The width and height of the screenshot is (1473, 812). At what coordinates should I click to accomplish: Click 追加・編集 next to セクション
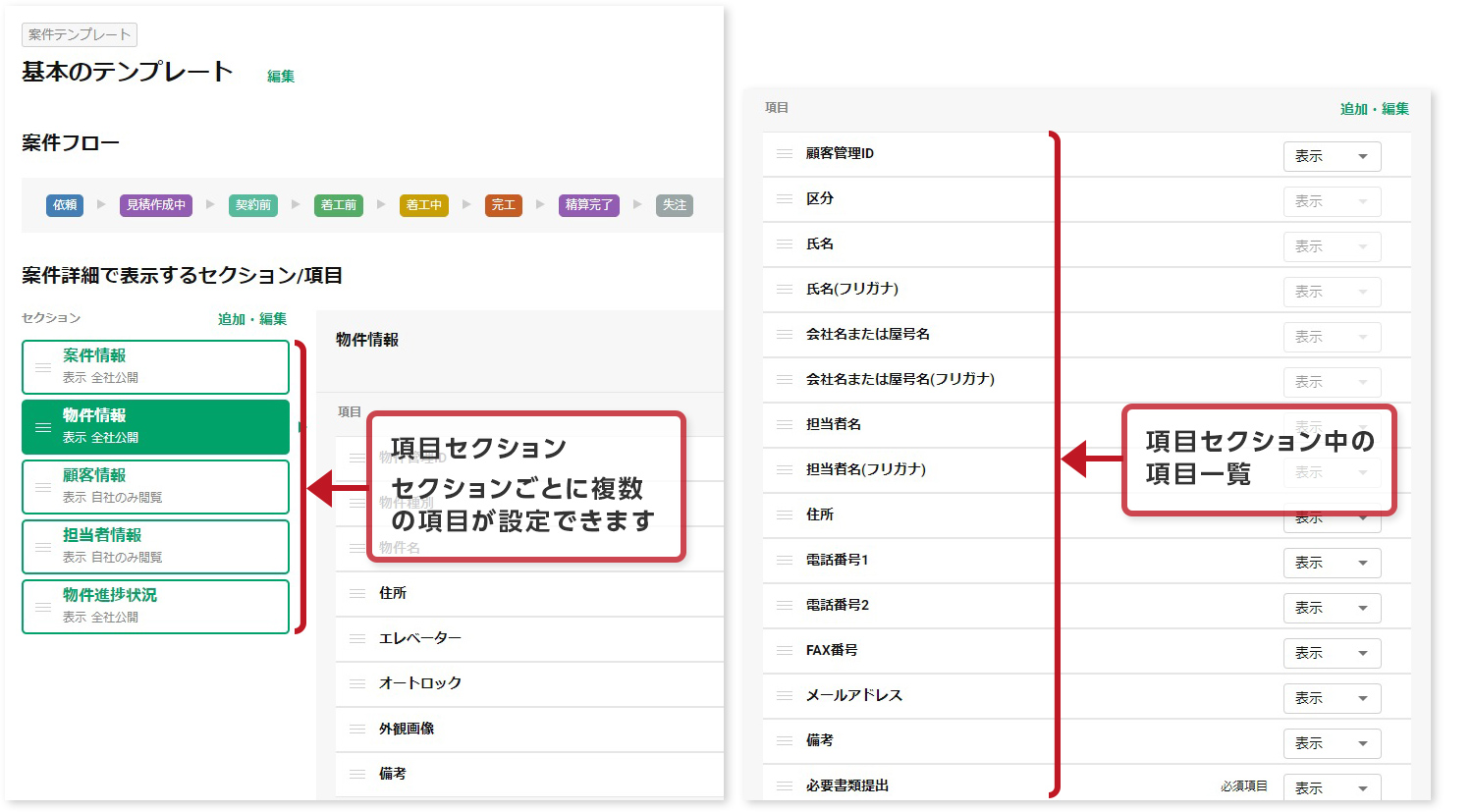[252, 318]
